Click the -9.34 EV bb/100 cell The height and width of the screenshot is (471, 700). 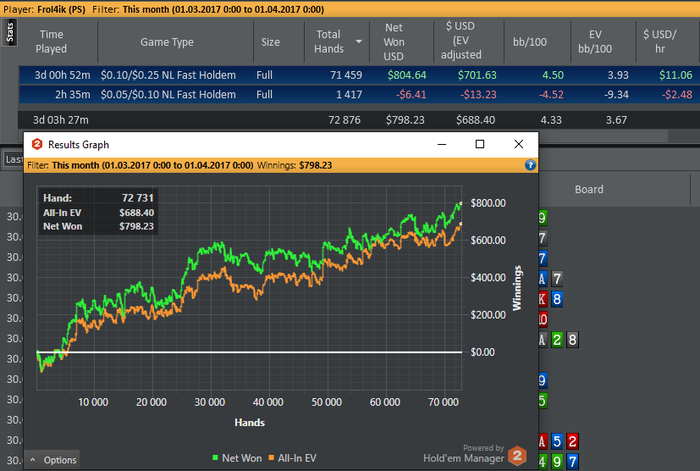pyautogui.click(x=618, y=95)
